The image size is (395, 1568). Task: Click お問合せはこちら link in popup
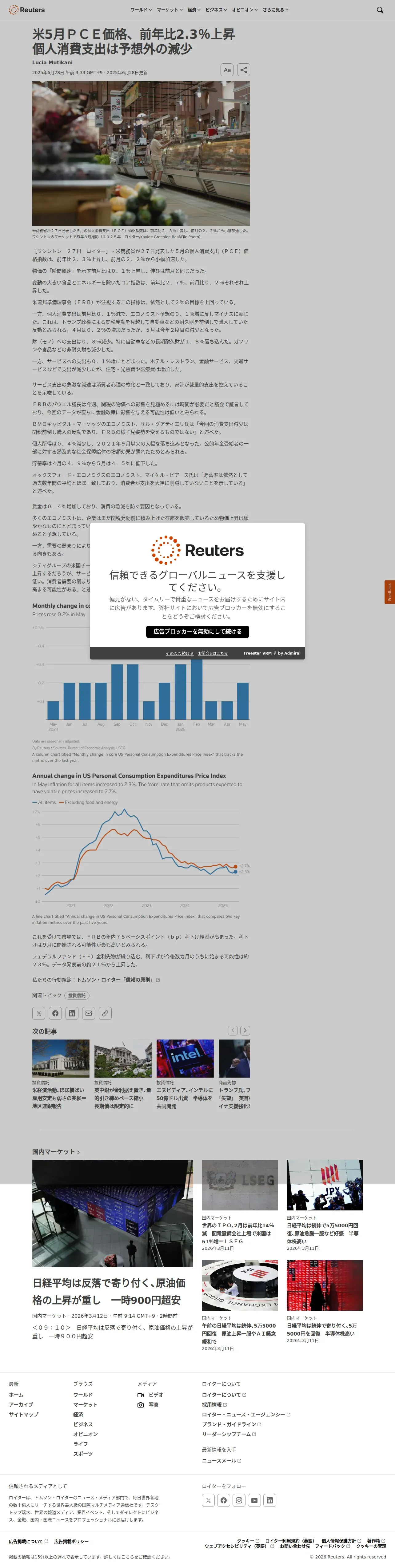tap(212, 653)
